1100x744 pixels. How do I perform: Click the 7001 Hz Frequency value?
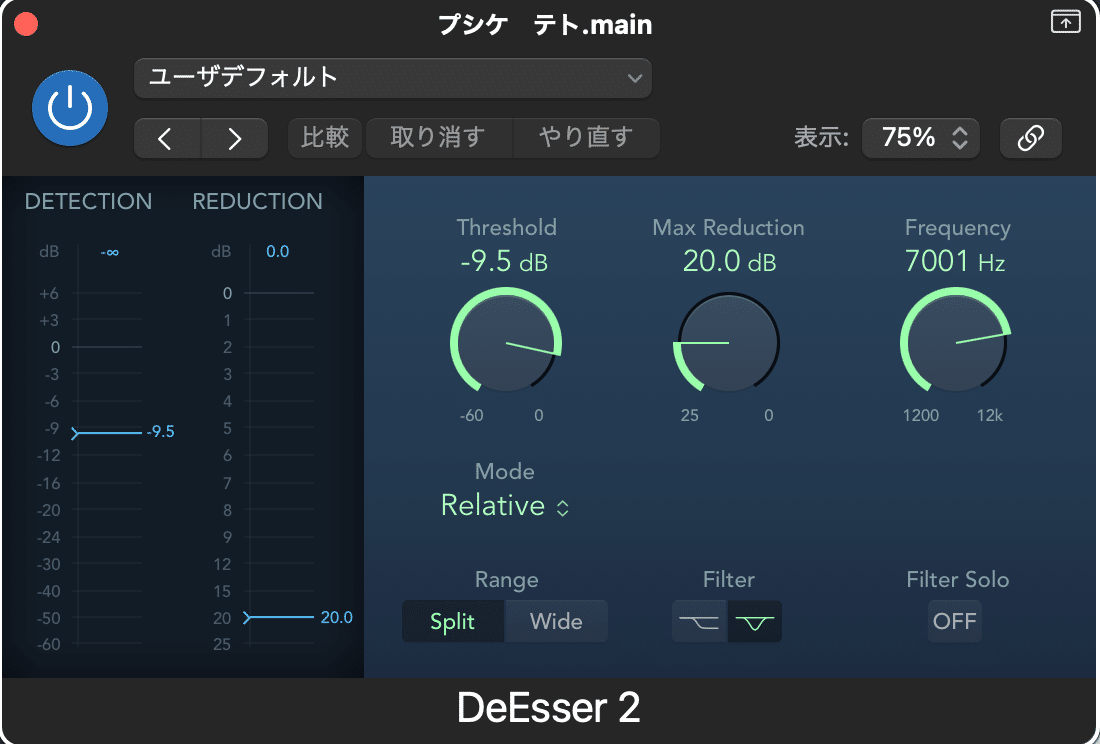[955, 262]
